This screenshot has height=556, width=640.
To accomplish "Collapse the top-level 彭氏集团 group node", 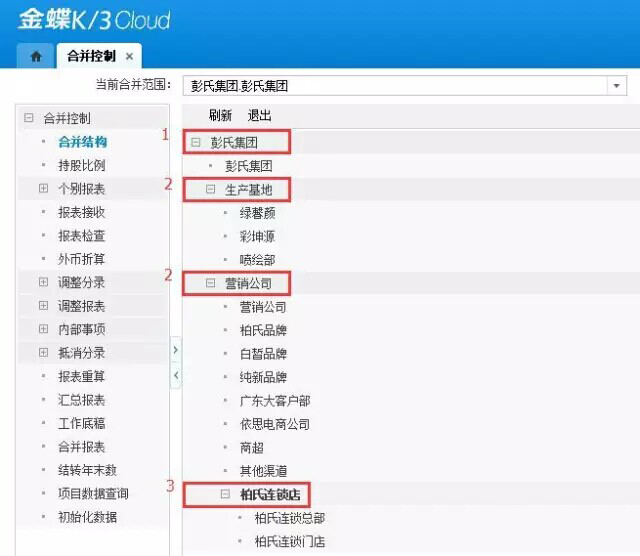I will pyautogui.click(x=196, y=142).
